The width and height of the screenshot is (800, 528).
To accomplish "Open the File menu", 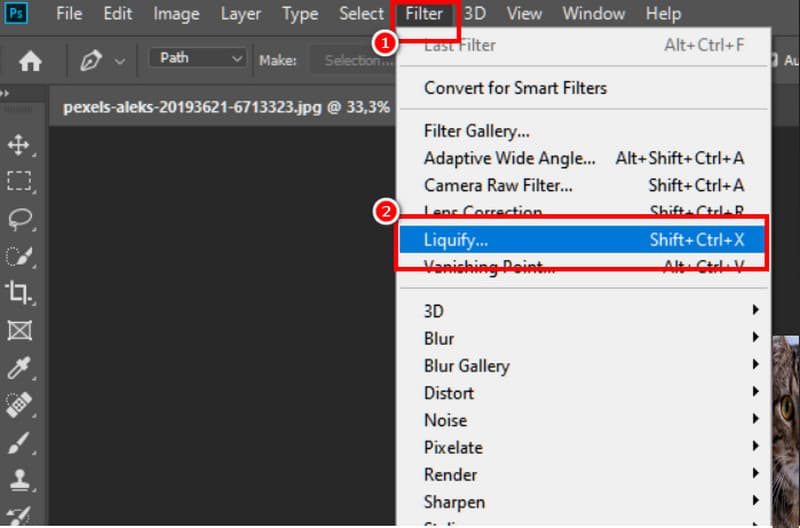I will [69, 13].
